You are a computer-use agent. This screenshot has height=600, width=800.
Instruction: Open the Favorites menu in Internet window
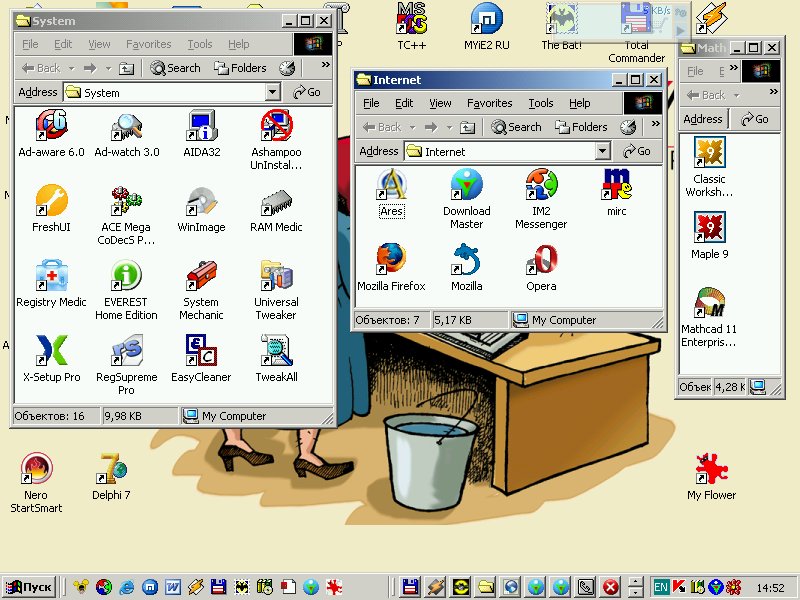[x=489, y=103]
